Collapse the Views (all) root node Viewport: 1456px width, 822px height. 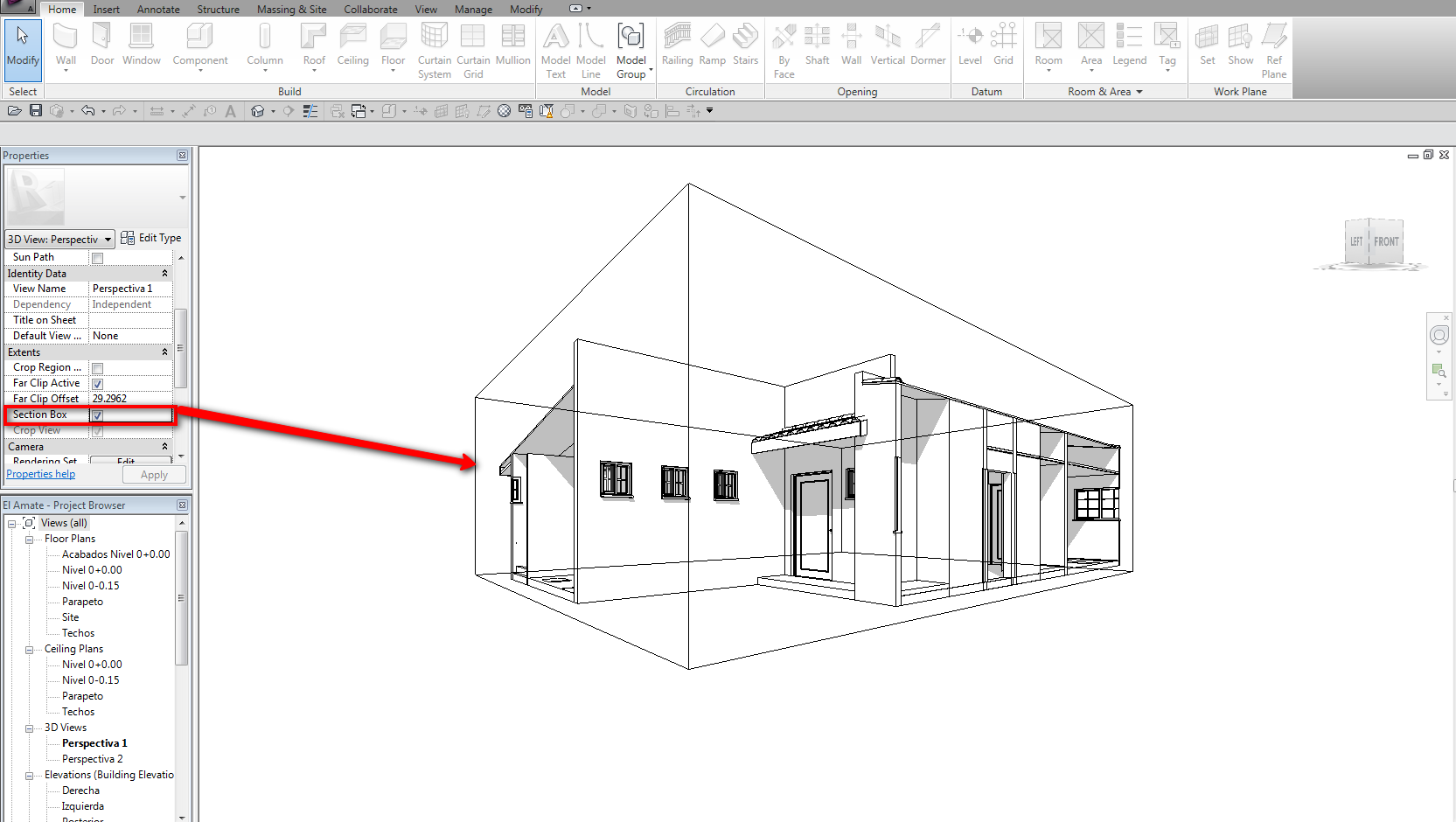[x=11, y=524]
